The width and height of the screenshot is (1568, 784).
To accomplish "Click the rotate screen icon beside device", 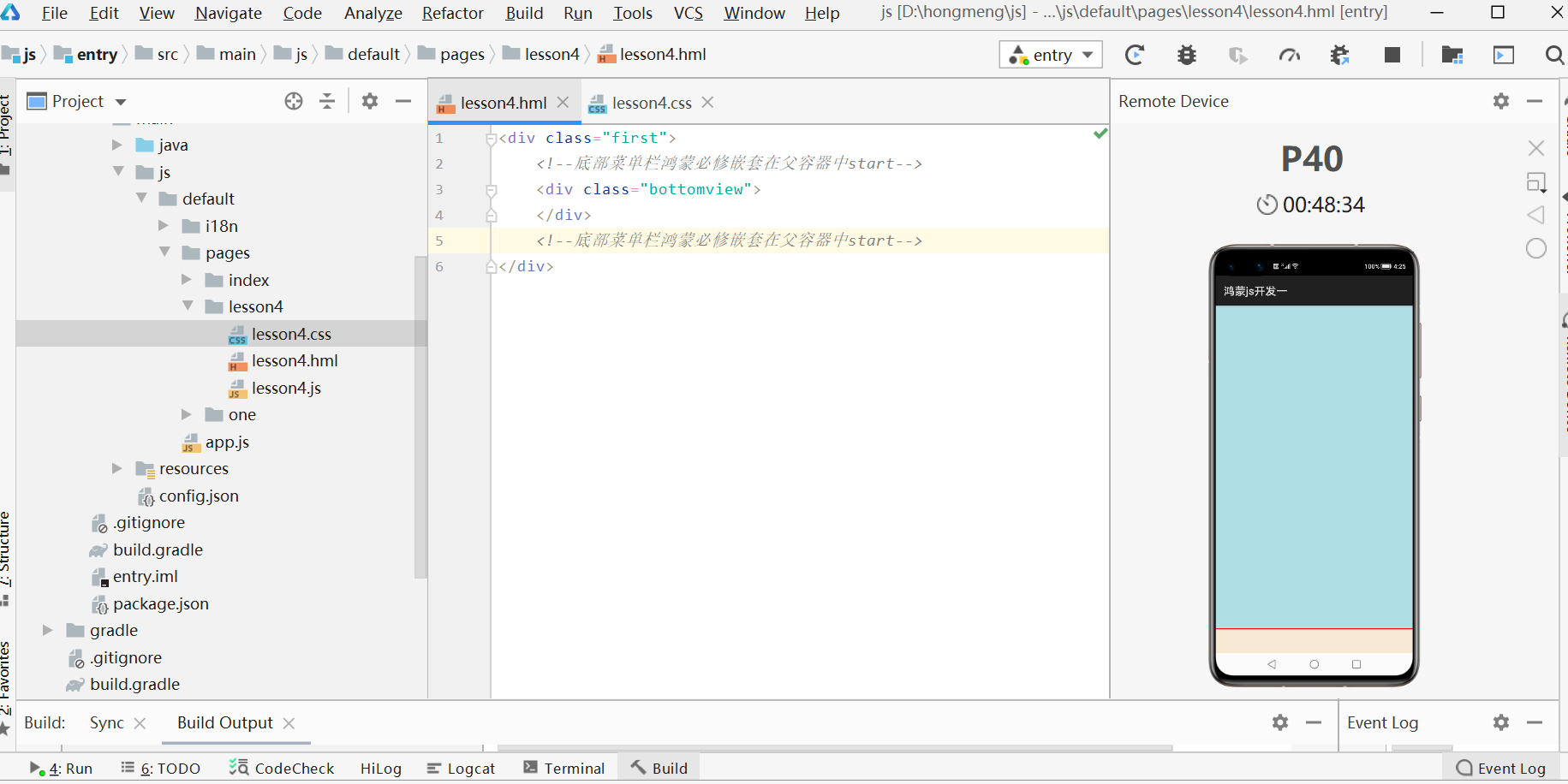I will (x=1536, y=182).
